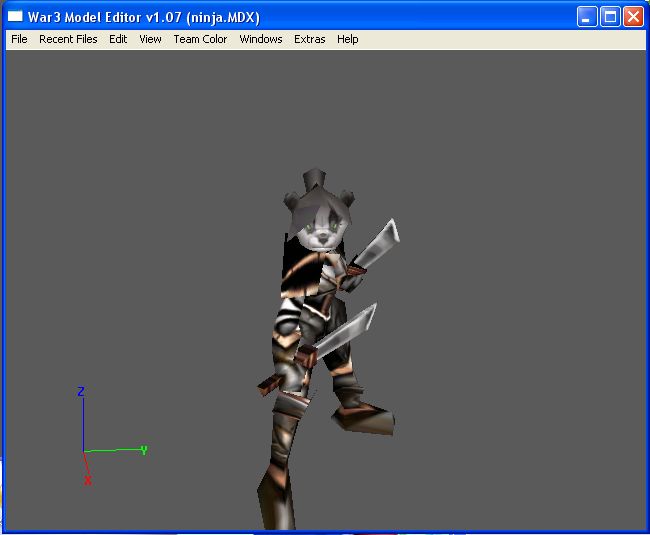Maximize the War3 Model Editor window
The width and height of the screenshot is (650, 535).
[x=610, y=17]
